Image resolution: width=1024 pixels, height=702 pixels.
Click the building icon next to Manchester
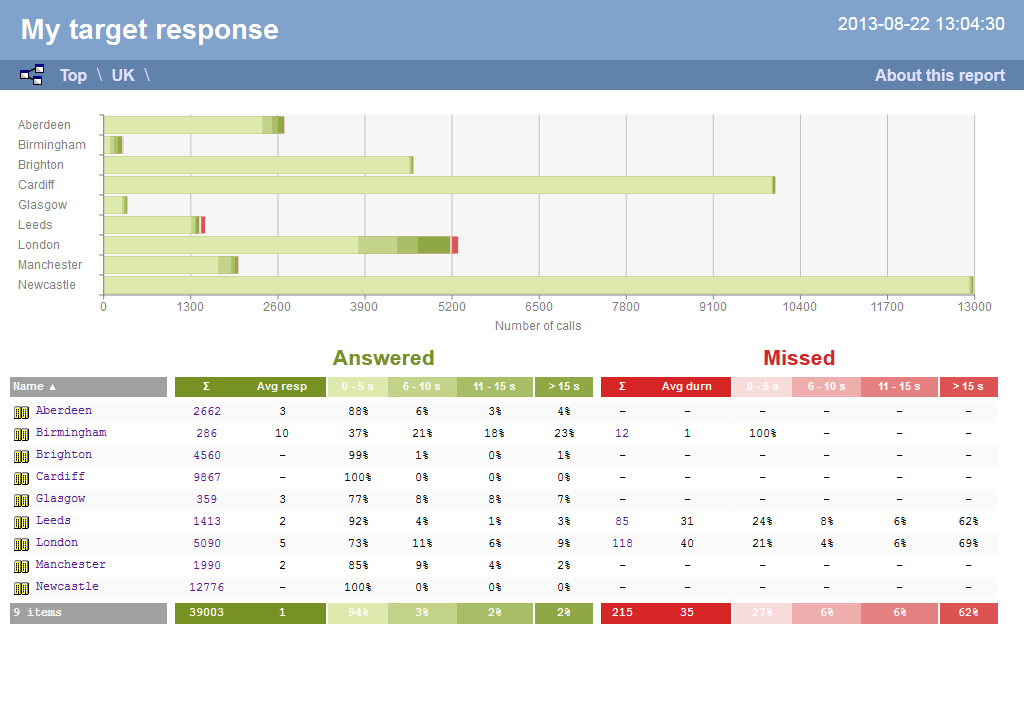coord(21,564)
